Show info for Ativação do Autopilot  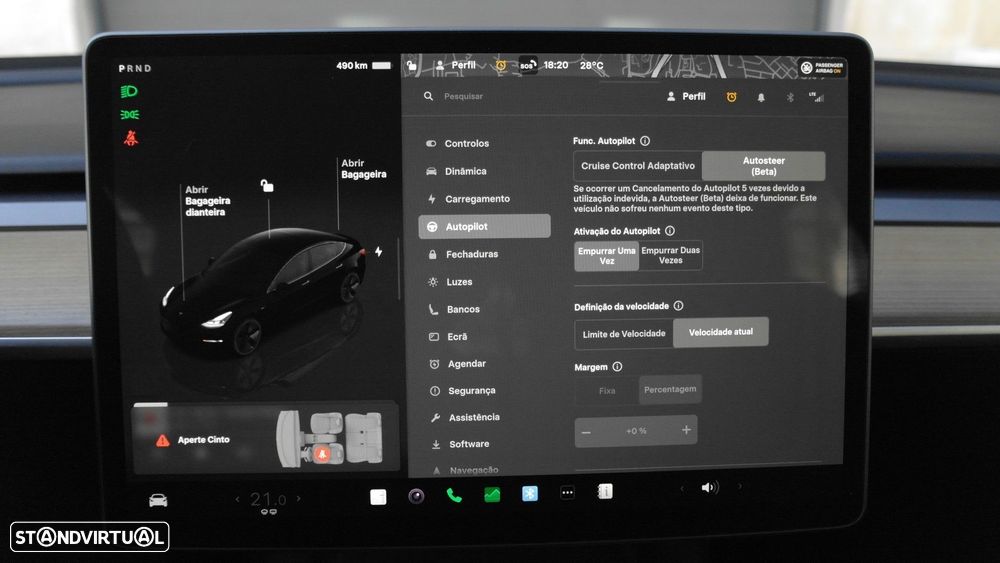(670, 231)
